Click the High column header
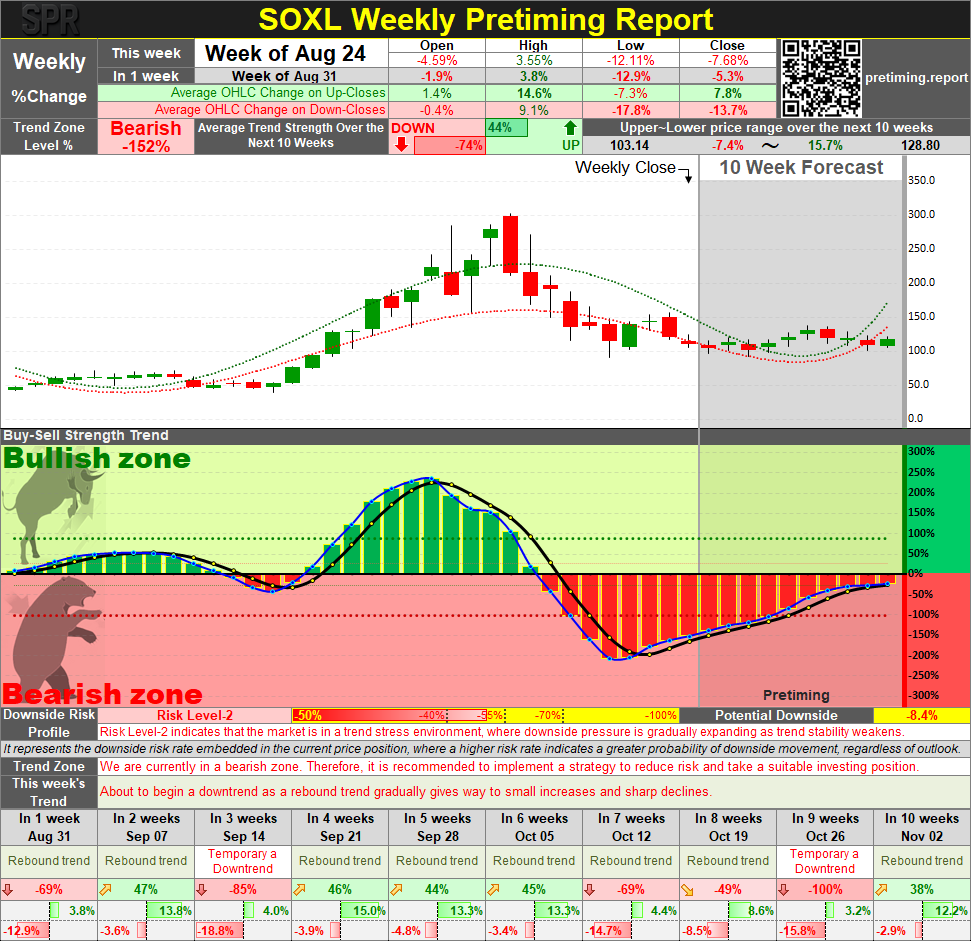Screen dimensions: 971x941 point(533,45)
